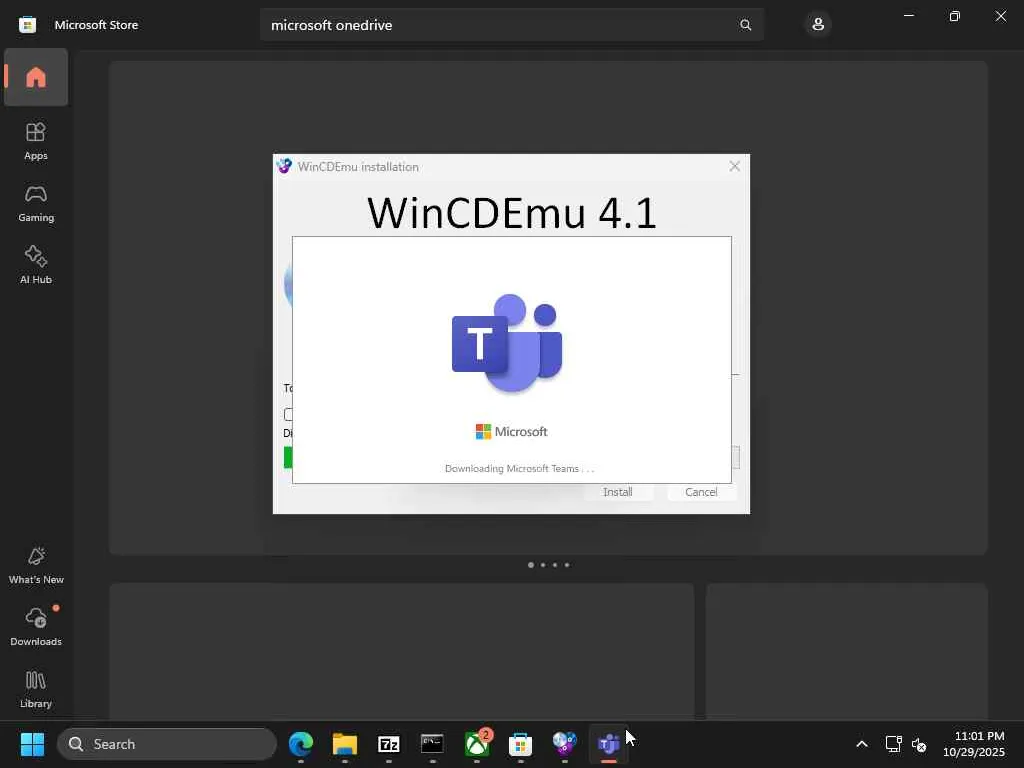
Task: Open the AI Hub section
Action: point(36,265)
